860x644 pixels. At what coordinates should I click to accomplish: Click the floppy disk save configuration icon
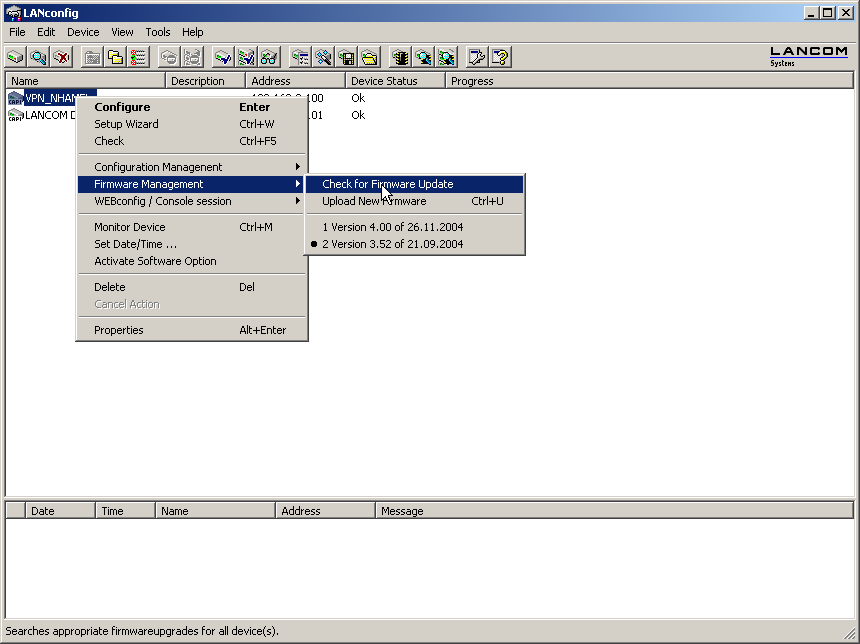pos(347,57)
